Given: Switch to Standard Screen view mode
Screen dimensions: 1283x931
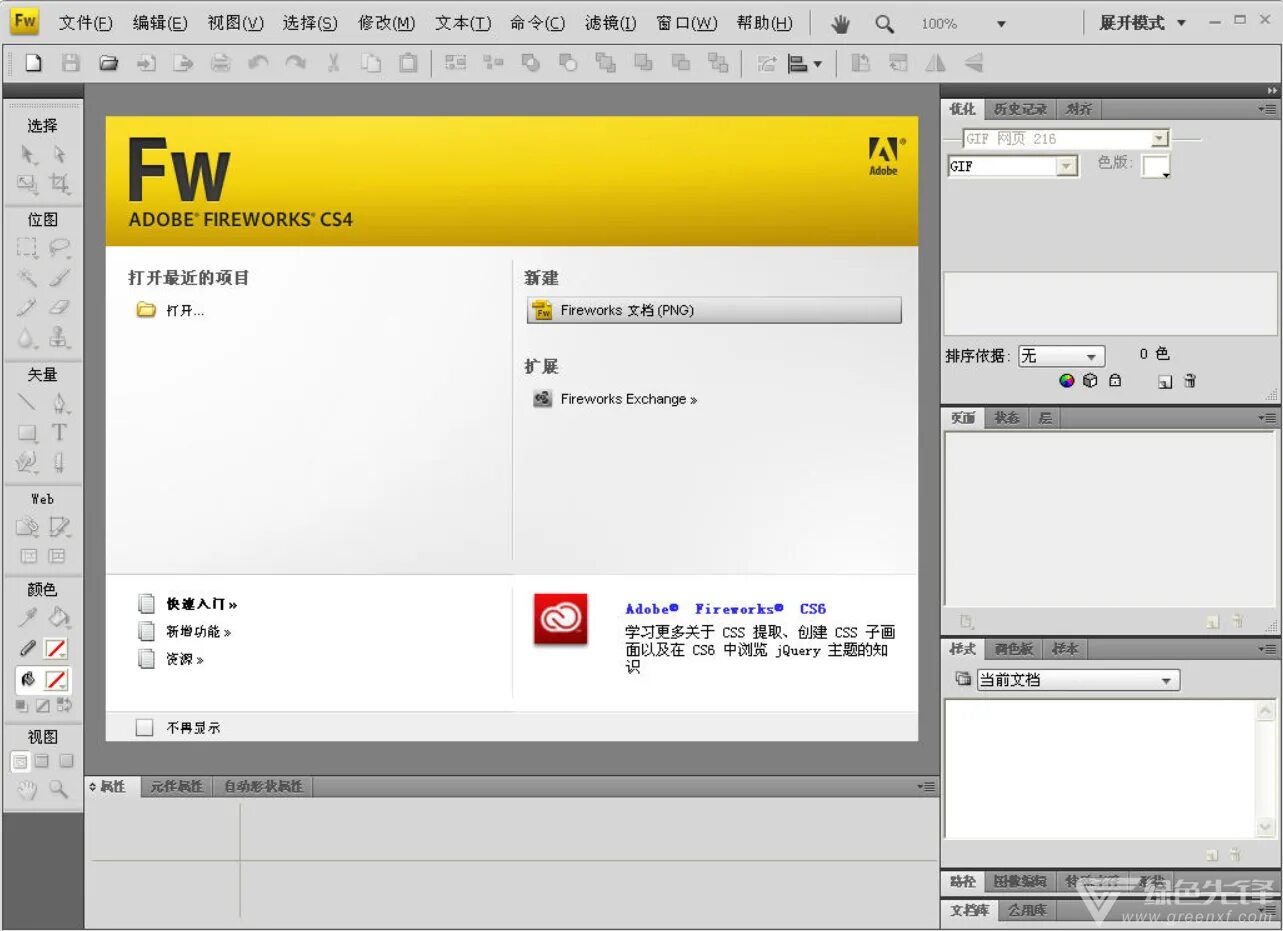Looking at the screenshot, I should [x=20, y=762].
